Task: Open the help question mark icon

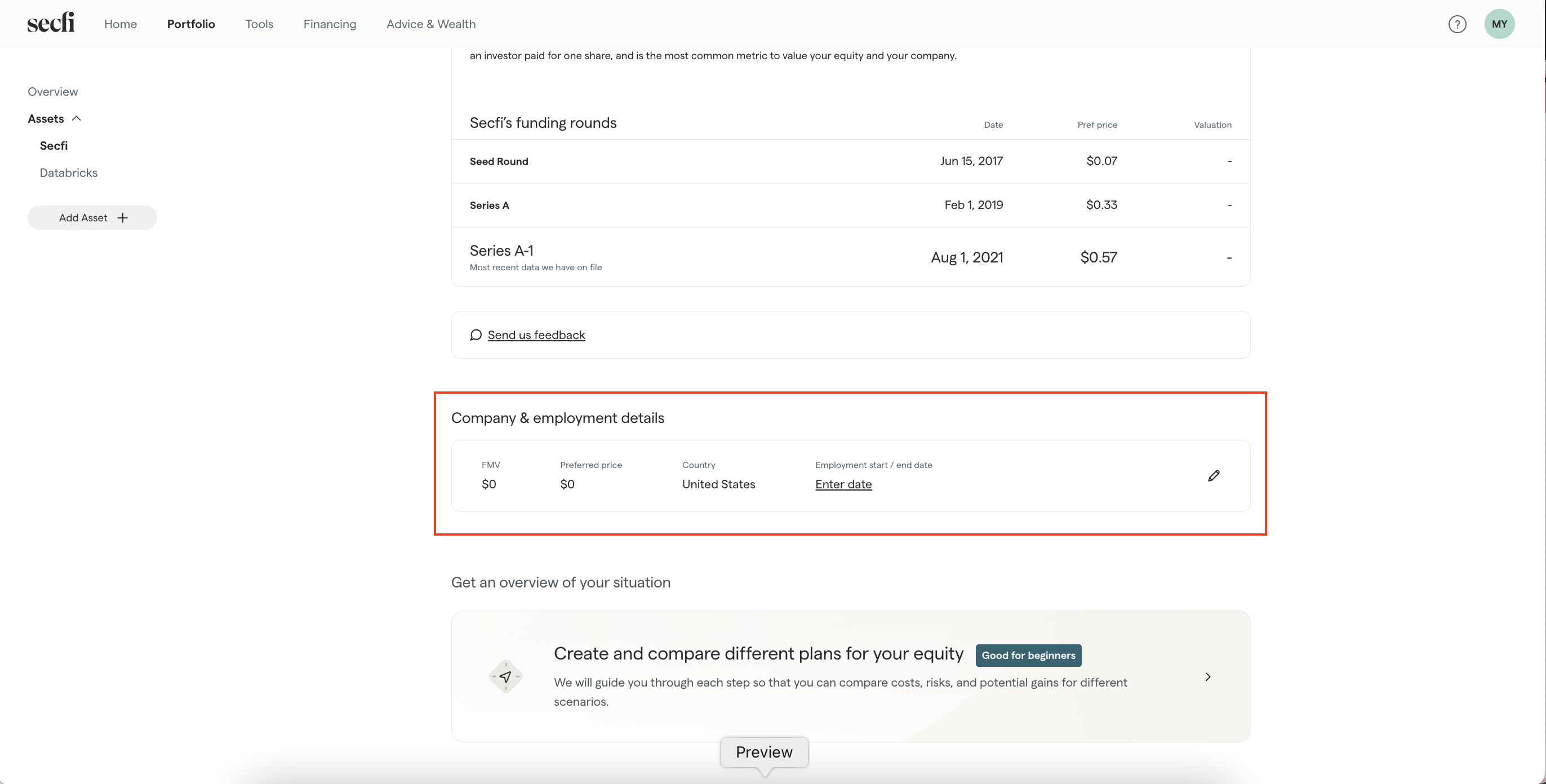Action: 1456,24
